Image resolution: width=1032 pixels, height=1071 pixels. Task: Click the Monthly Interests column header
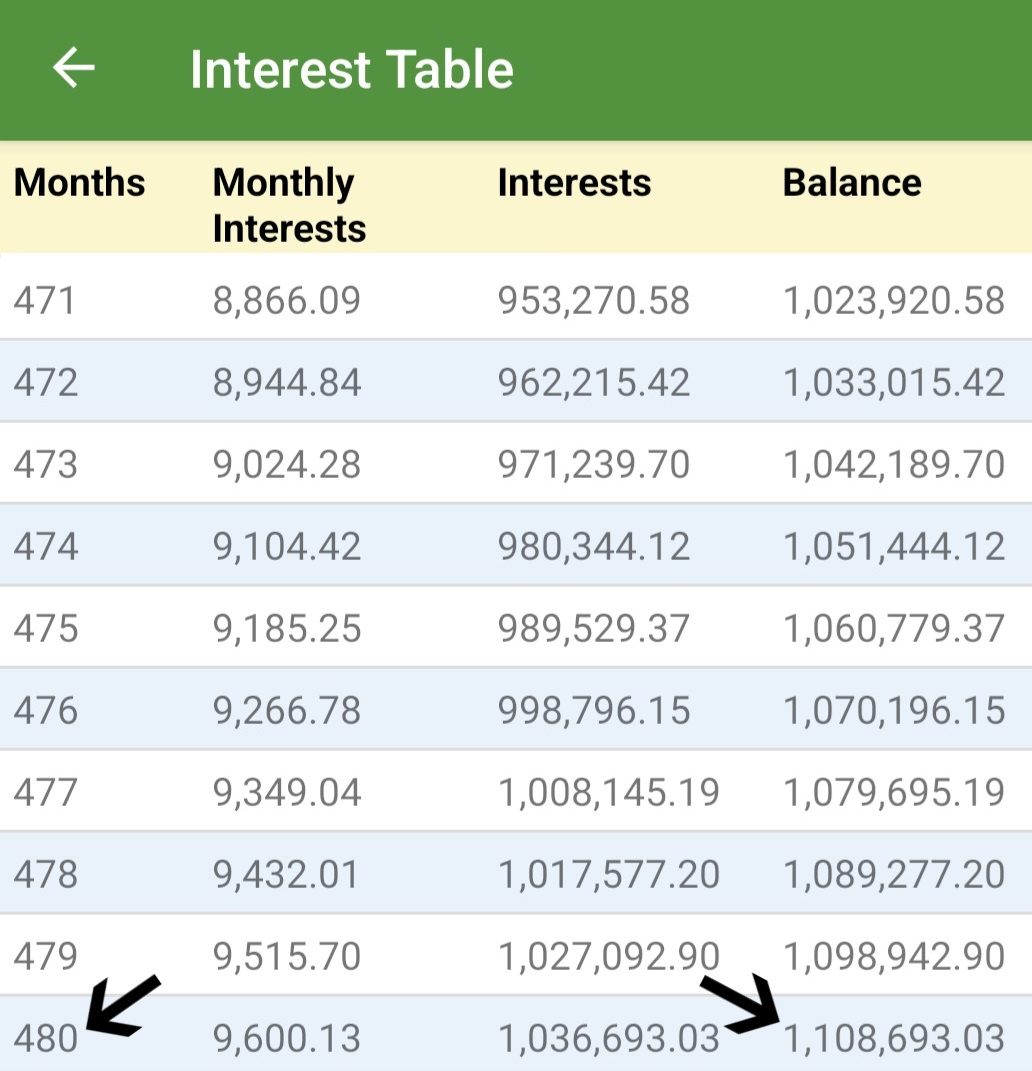pyautogui.click(x=289, y=205)
